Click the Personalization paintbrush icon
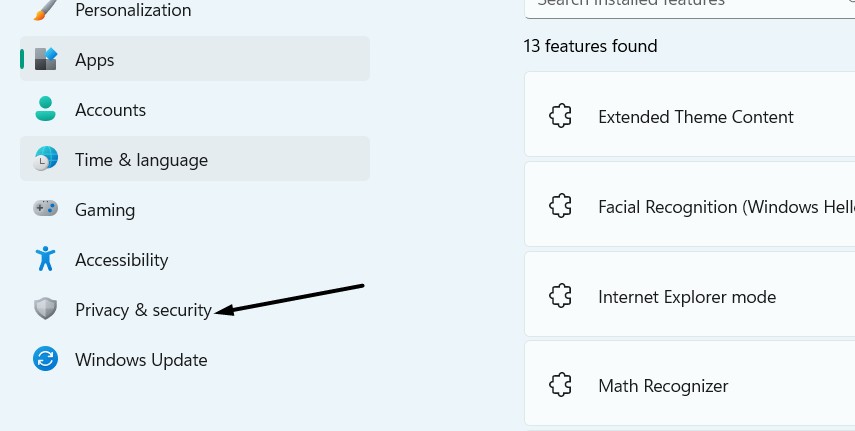 [45, 10]
